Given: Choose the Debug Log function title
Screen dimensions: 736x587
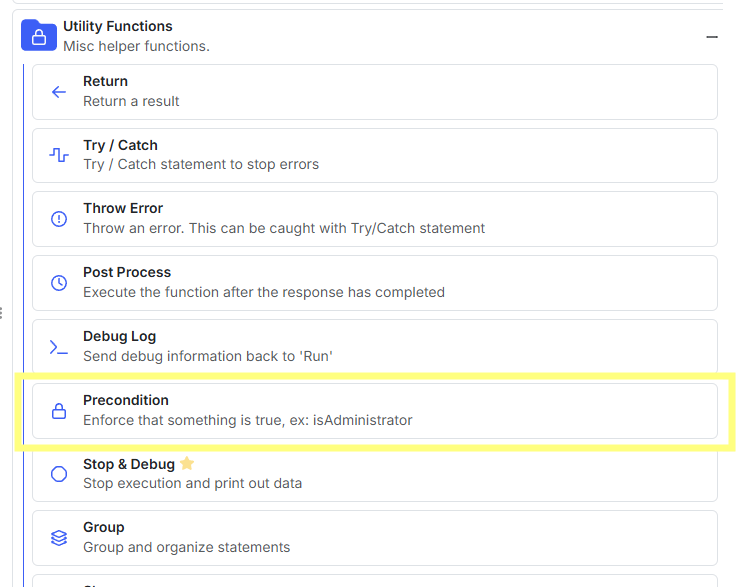Looking at the screenshot, I should pos(119,336).
